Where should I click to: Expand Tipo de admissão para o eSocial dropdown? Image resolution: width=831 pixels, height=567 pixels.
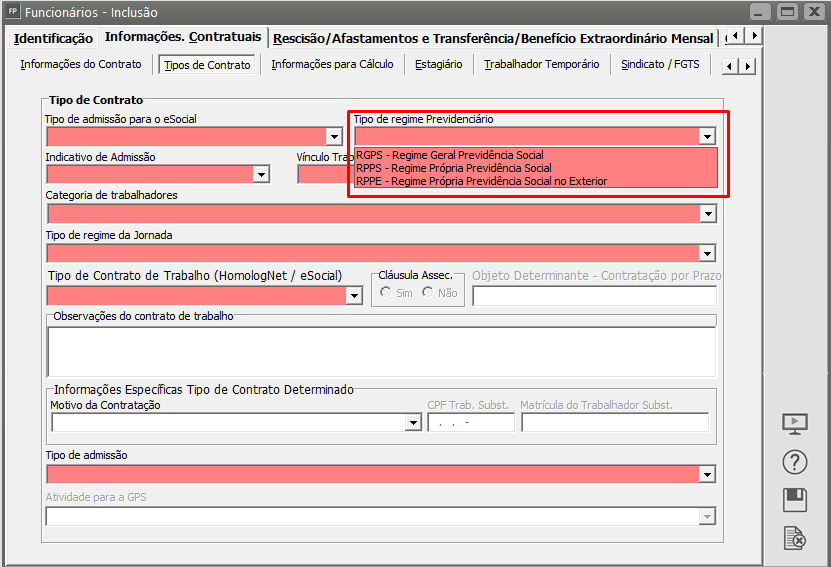tap(333, 137)
